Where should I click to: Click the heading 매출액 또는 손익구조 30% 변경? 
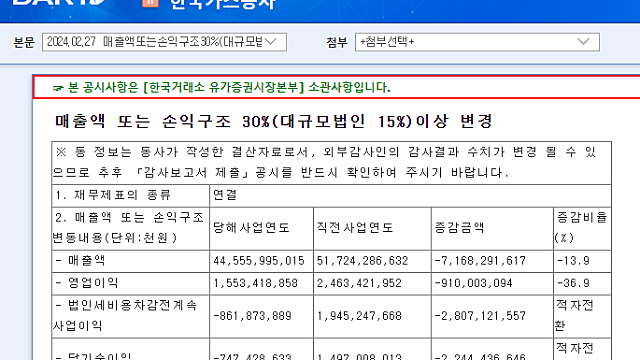[x=273, y=121]
